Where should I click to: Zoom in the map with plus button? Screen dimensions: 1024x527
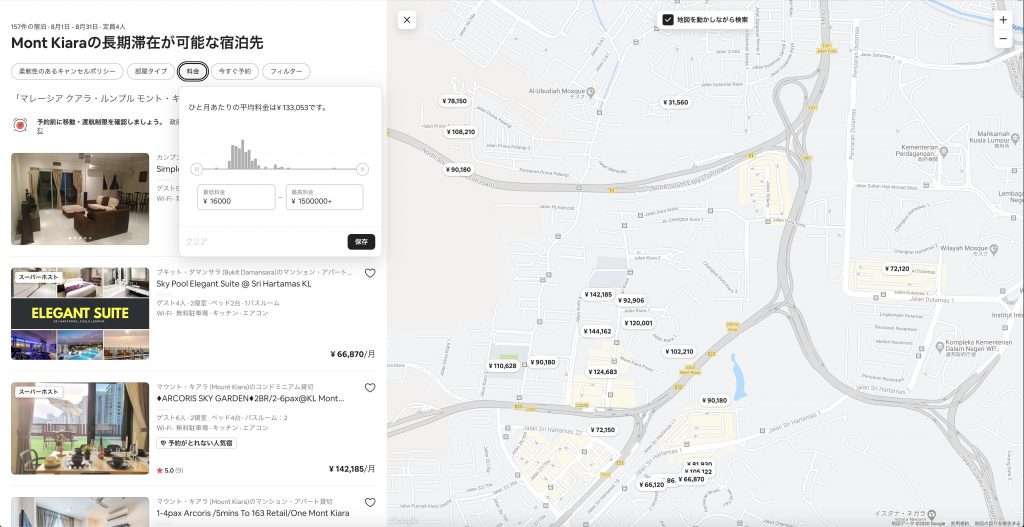click(1003, 20)
